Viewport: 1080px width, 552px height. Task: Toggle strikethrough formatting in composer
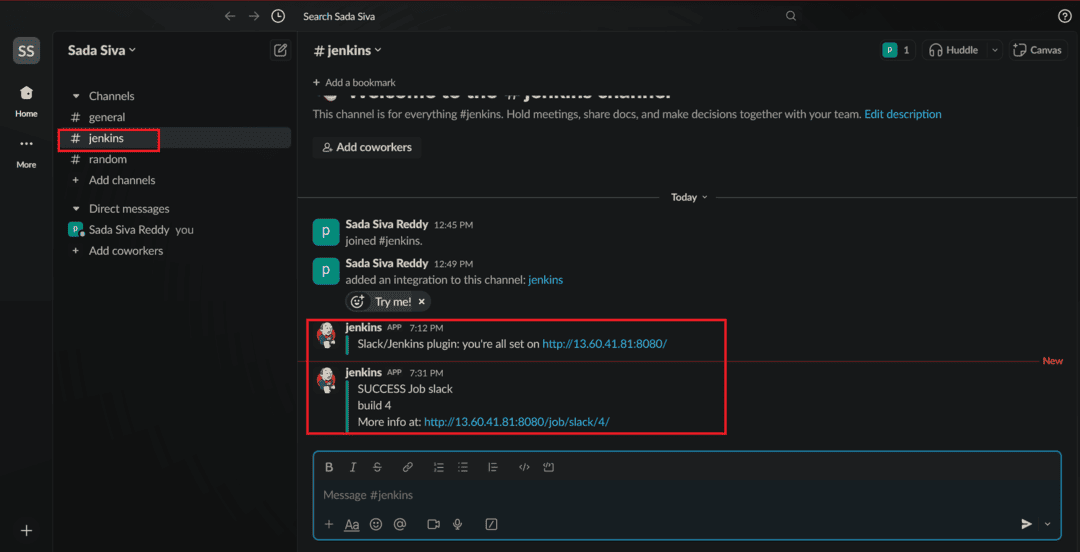377,467
